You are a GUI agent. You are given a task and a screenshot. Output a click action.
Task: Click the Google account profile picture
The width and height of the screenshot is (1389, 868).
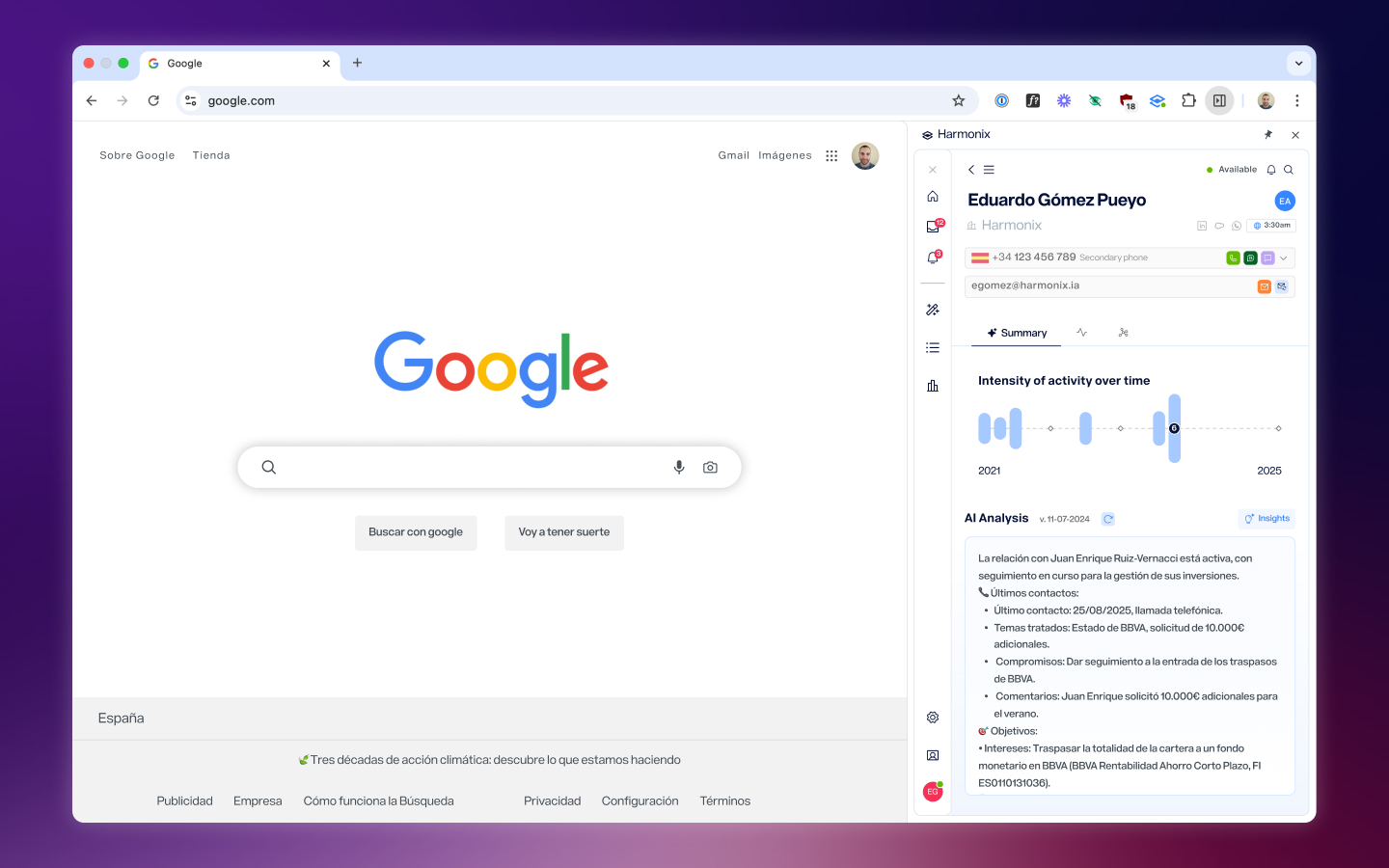(865, 155)
